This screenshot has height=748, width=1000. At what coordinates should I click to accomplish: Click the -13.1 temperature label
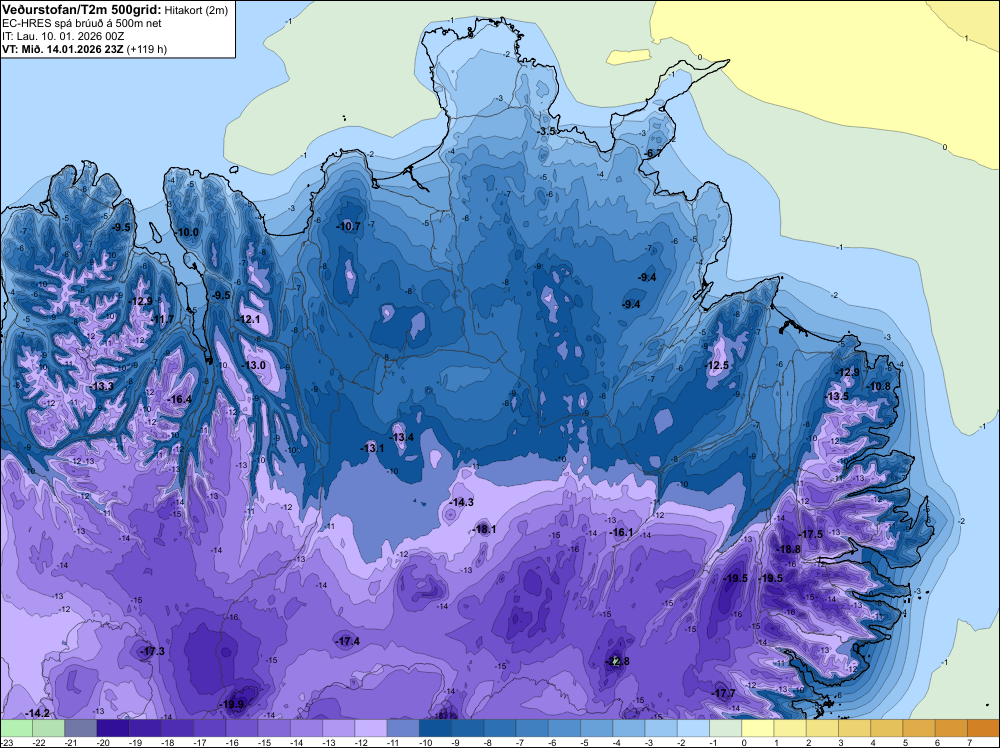pyautogui.click(x=372, y=448)
